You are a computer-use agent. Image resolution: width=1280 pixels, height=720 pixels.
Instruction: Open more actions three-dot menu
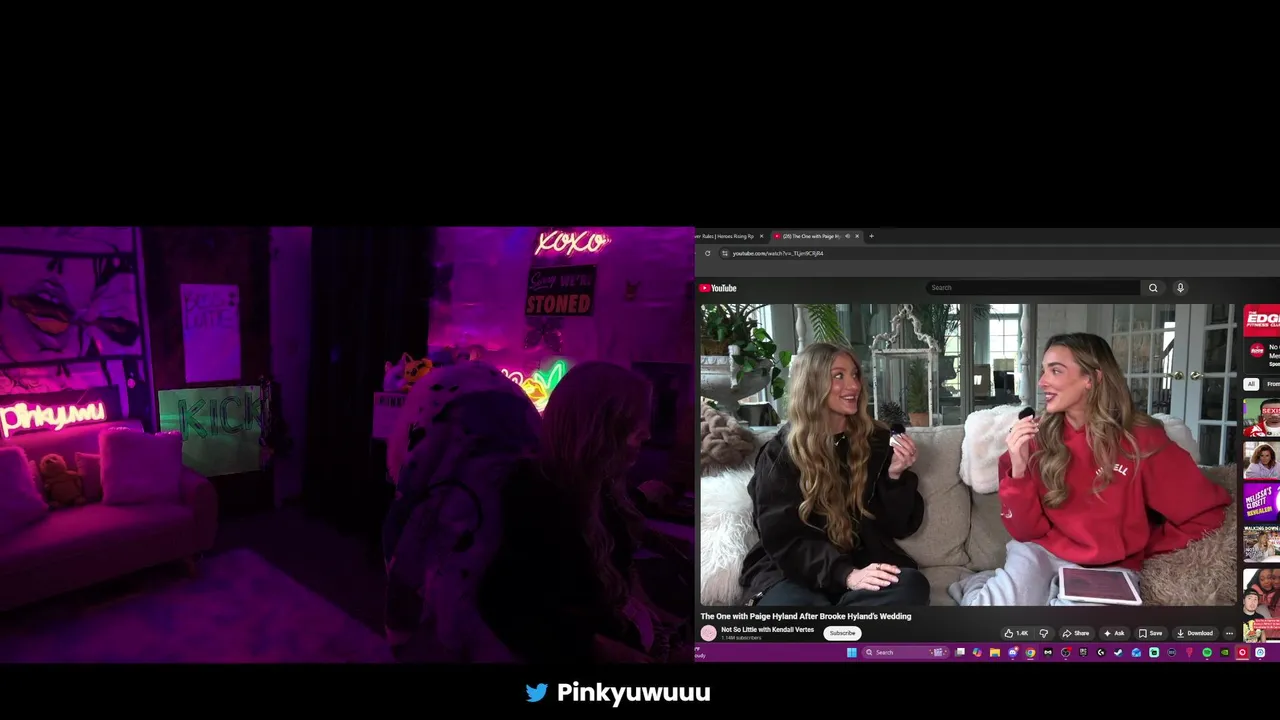(x=1229, y=633)
